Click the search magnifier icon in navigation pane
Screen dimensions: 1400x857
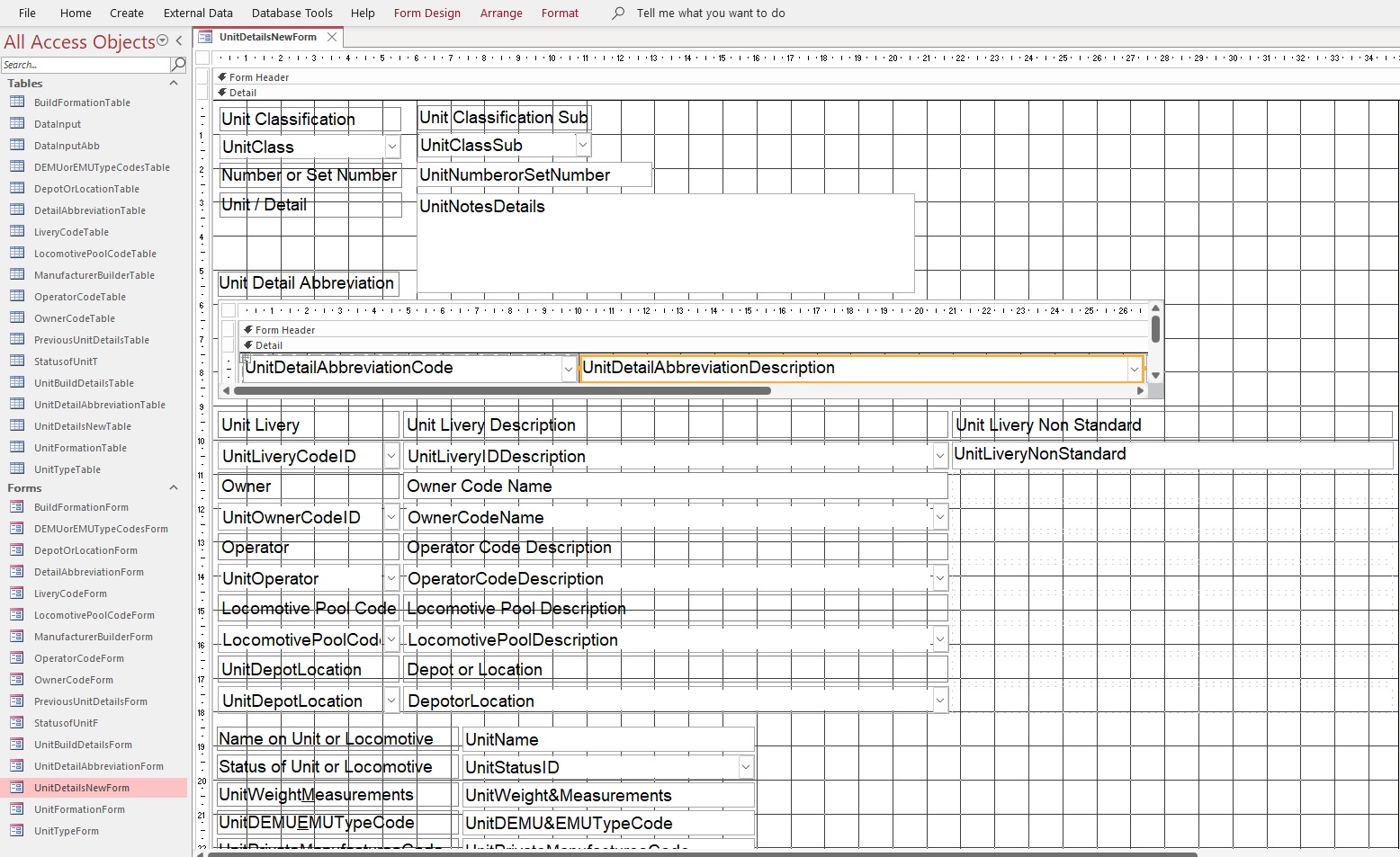pyautogui.click(x=178, y=65)
